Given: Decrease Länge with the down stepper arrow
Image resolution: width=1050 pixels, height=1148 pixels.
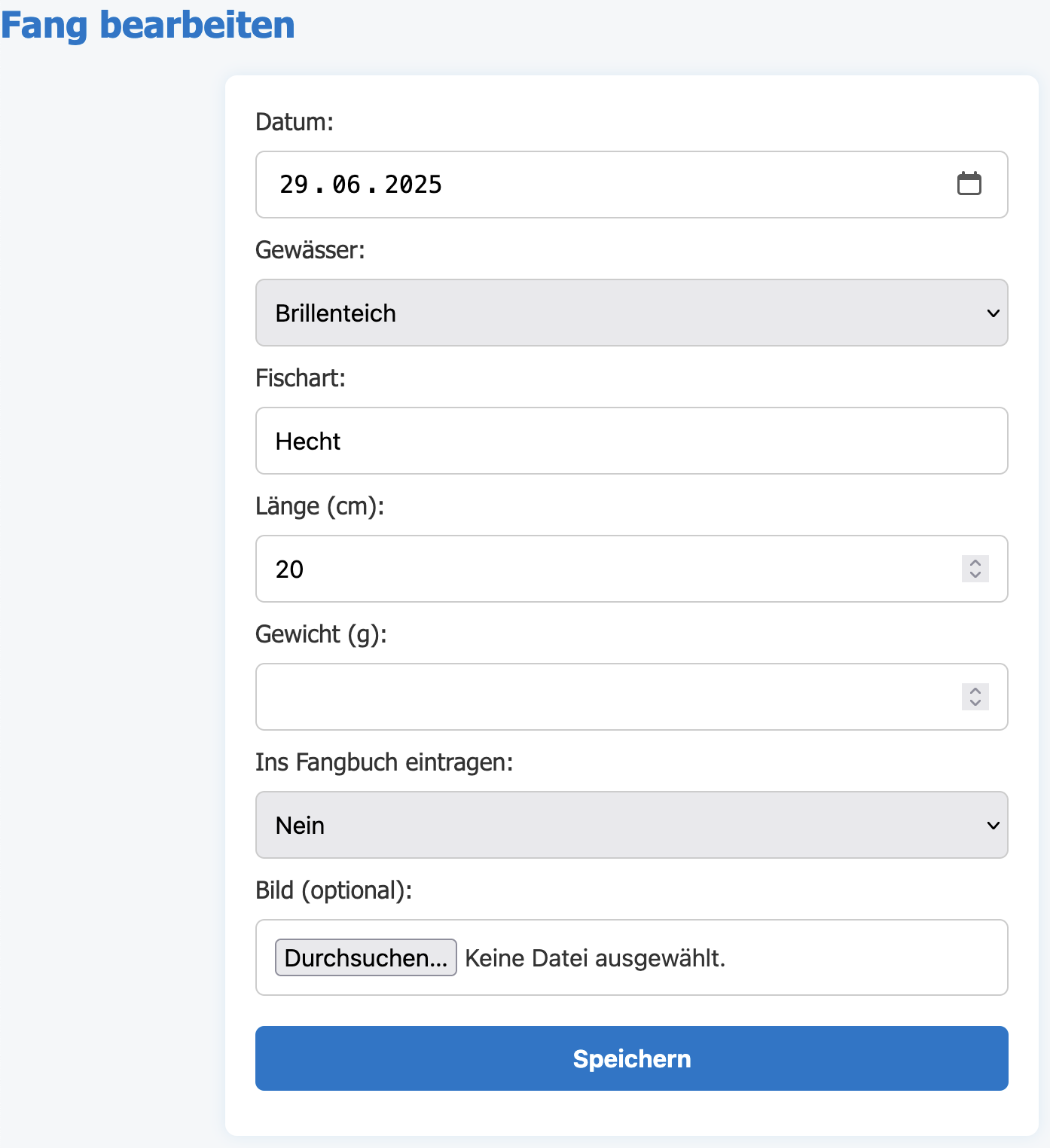Looking at the screenshot, I should click(x=975, y=576).
